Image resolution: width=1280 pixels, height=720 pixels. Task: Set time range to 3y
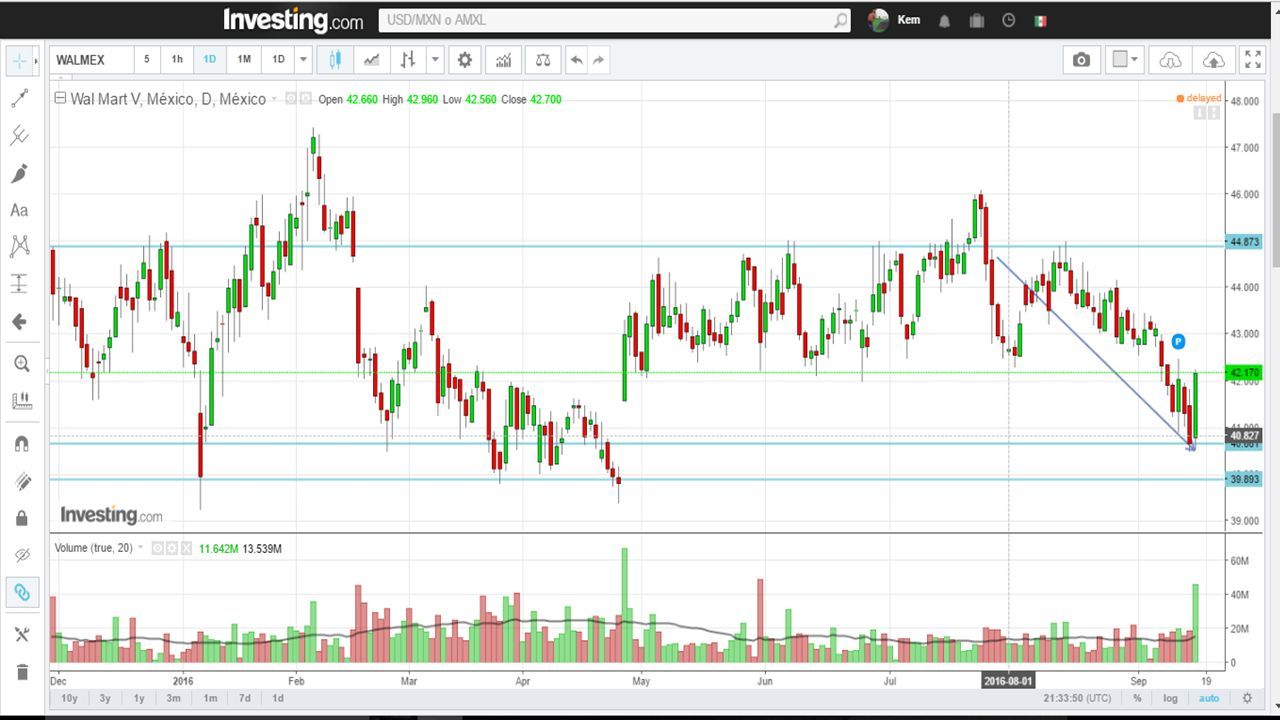[x=104, y=698]
